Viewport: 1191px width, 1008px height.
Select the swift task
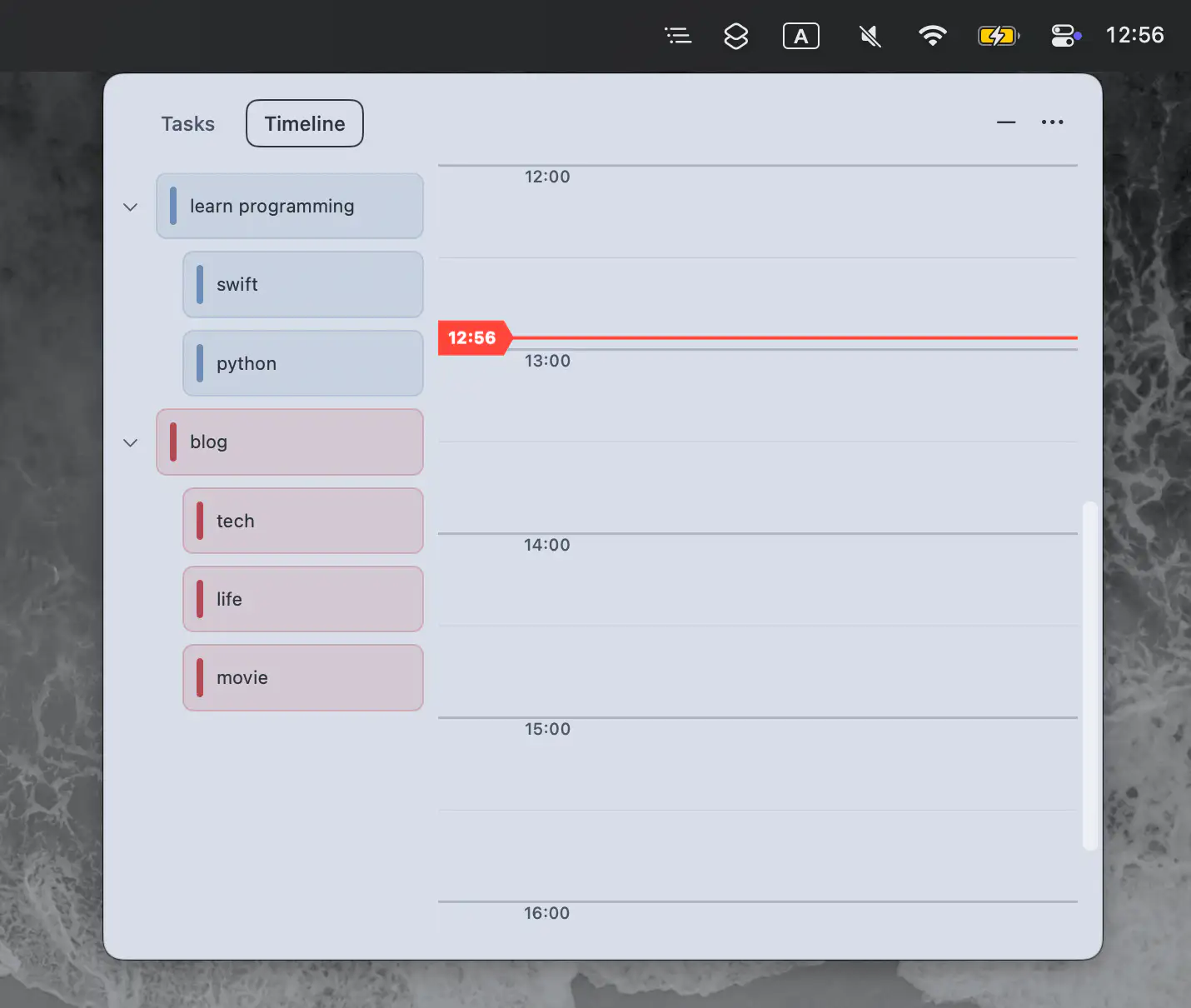(302, 284)
